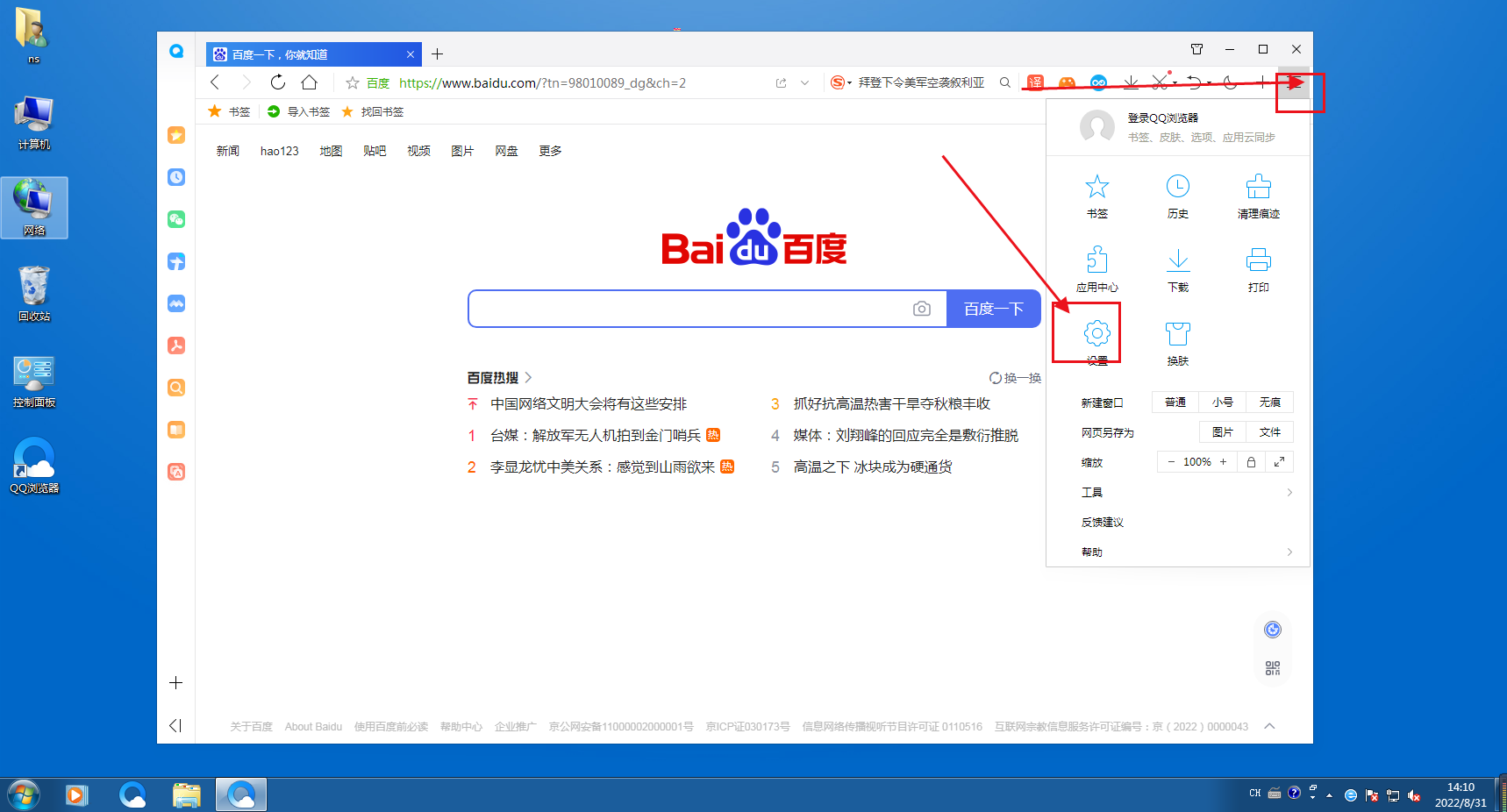Click the 100% zoom value
The image size is (1507, 812).
point(1196,462)
